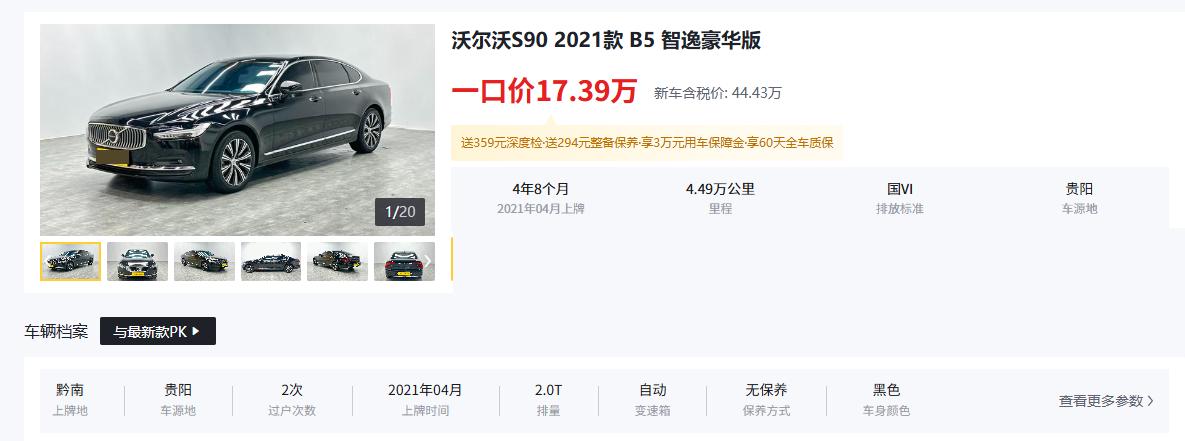The height and width of the screenshot is (441, 1185).
Task: Click the 与最新款PK button
Action: click(x=158, y=331)
